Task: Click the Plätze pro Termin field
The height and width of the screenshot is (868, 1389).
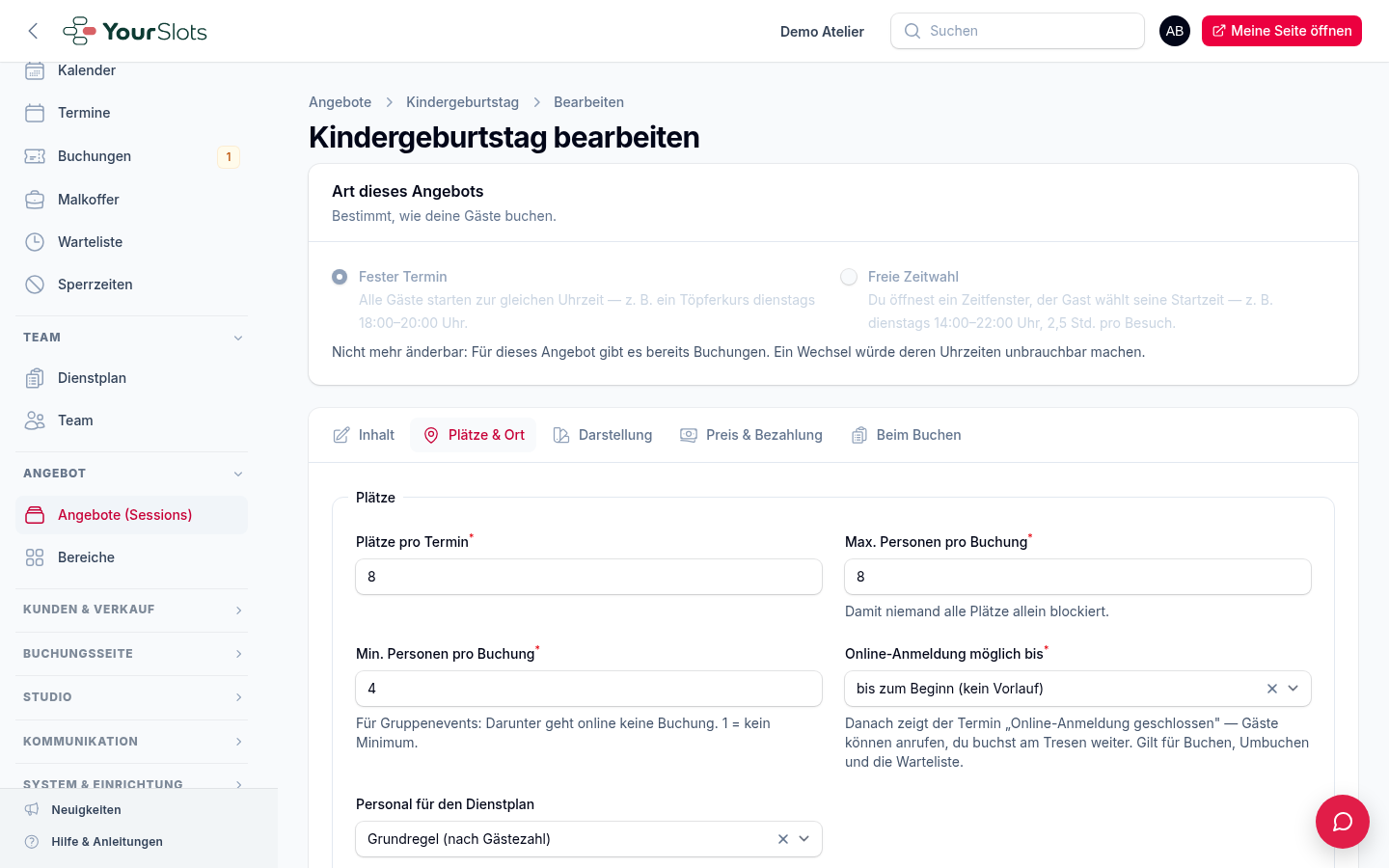Action: click(x=588, y=577)
